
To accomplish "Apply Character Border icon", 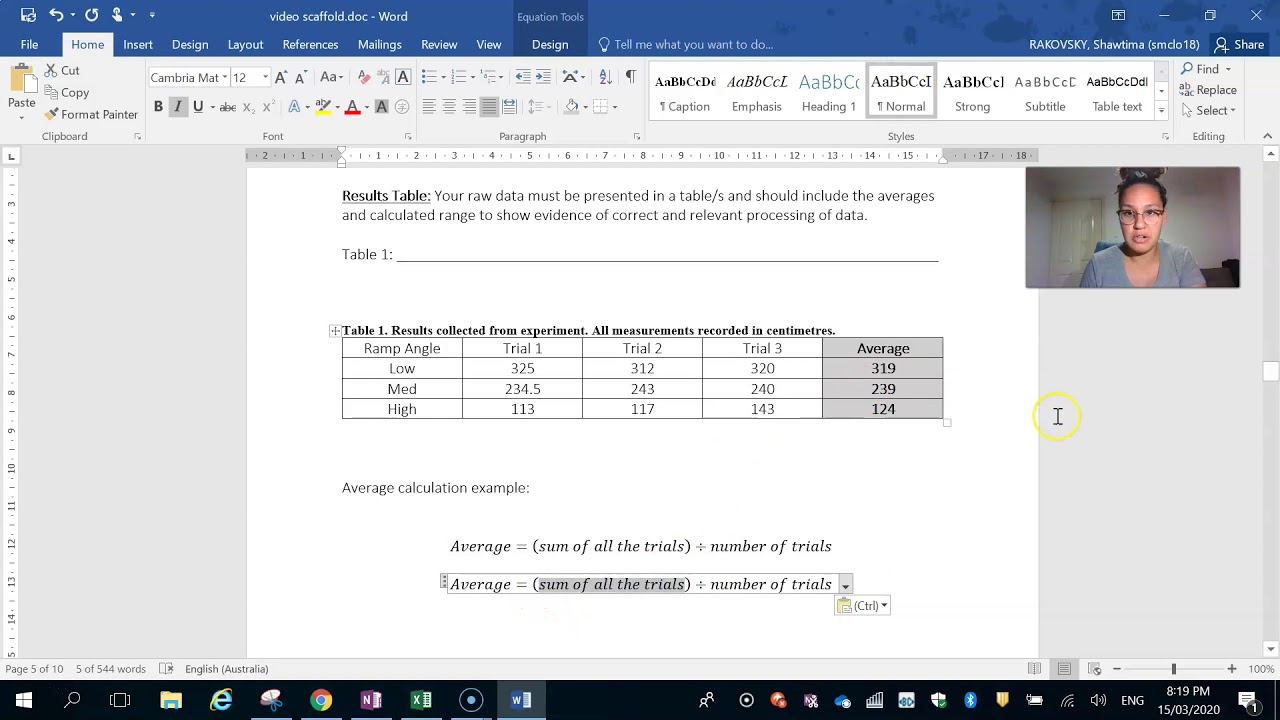I will pyautogui.click(x=403, y=77).
